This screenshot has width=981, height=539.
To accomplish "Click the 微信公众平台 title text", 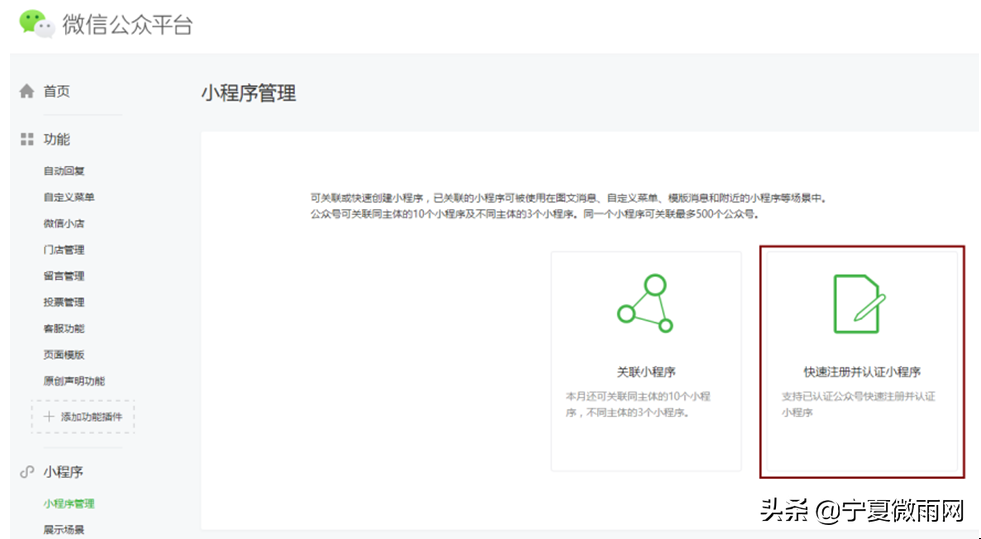I will click(128, 25).
